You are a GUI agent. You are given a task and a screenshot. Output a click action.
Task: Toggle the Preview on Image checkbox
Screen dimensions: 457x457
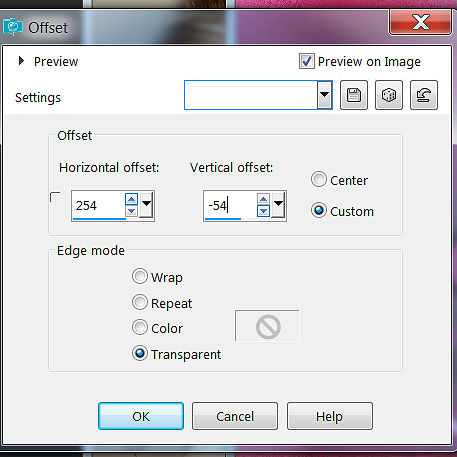pos(306,61)
